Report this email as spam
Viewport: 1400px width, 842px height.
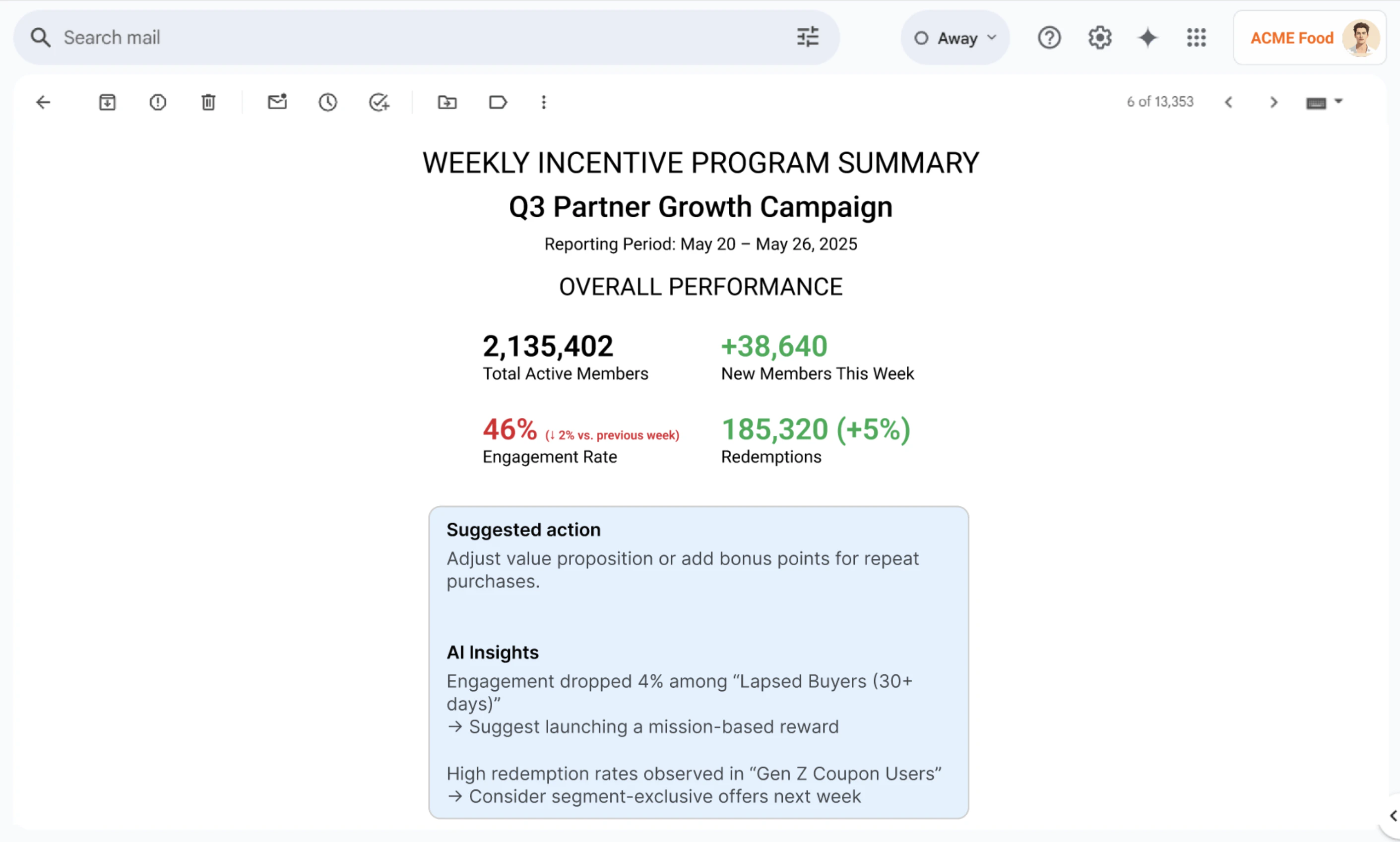pos(157,102)
